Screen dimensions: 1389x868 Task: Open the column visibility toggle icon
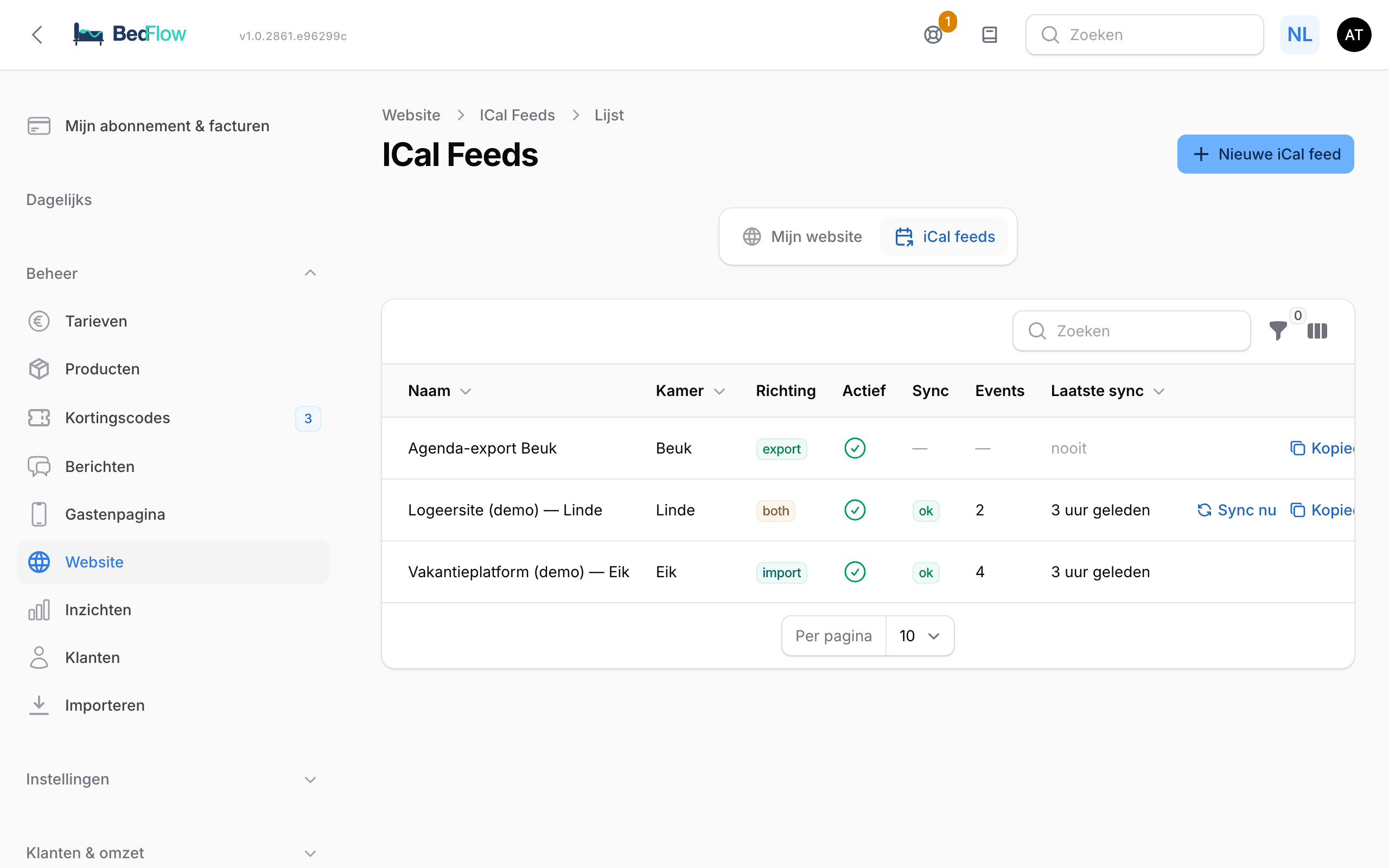tap(1317, 331)
